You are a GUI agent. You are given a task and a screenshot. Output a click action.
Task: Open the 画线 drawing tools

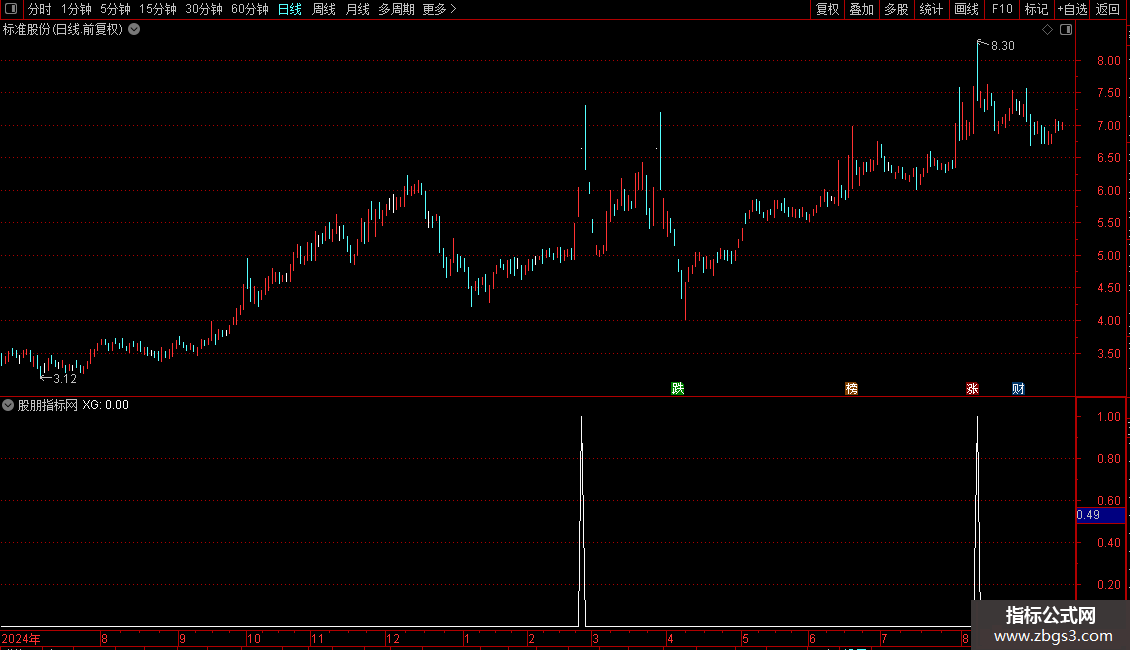point(966,9)
